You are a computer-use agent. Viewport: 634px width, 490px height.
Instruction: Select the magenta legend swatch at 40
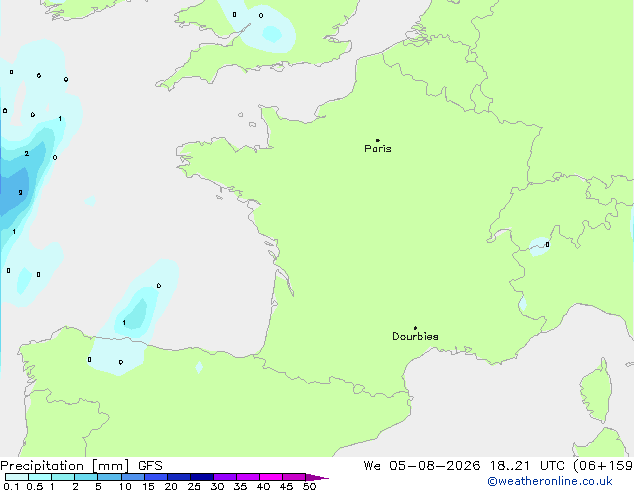tap(271, 477)
